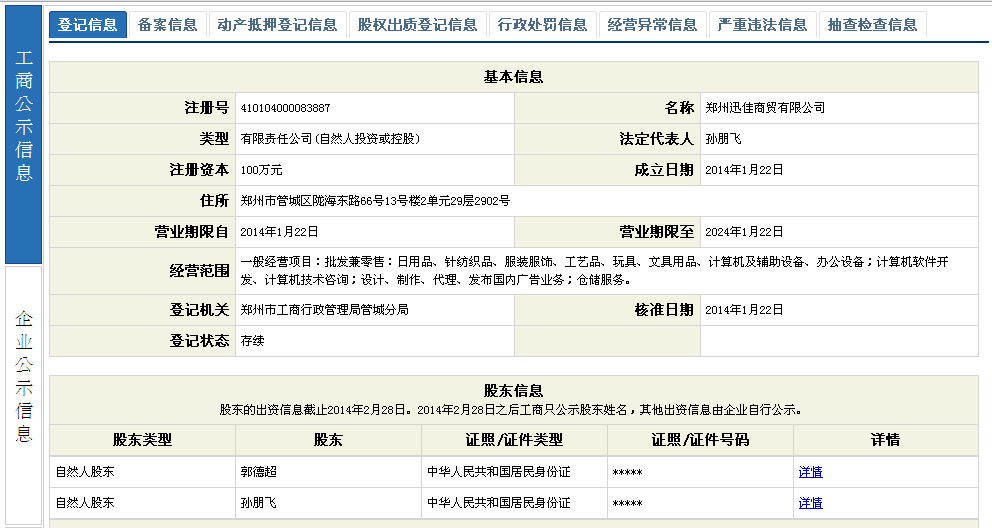Click 营业期限至 value 2024年1月22日
992x528 pixels.
[744, 232]
